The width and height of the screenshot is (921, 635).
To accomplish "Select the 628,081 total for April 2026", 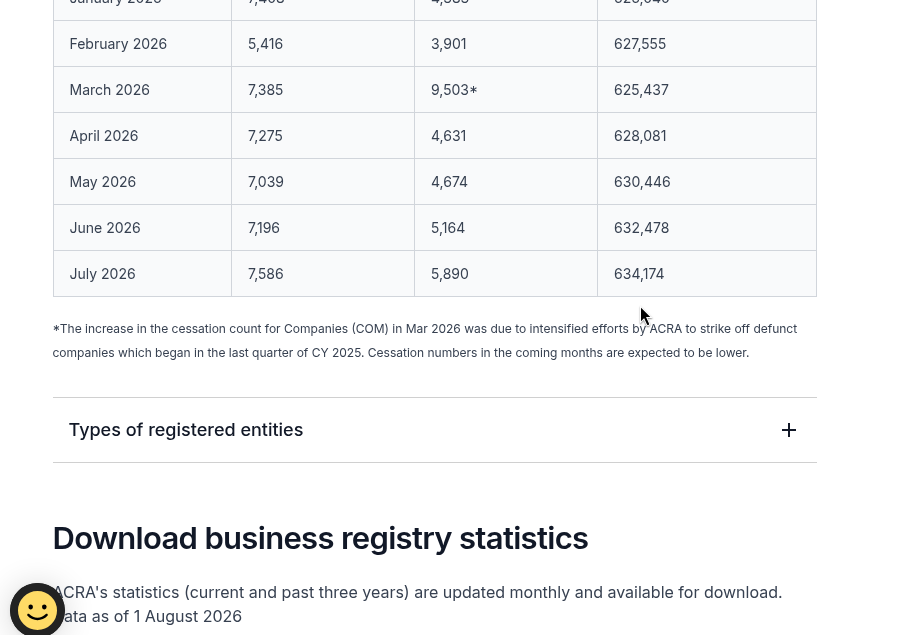I will (640, 136).
